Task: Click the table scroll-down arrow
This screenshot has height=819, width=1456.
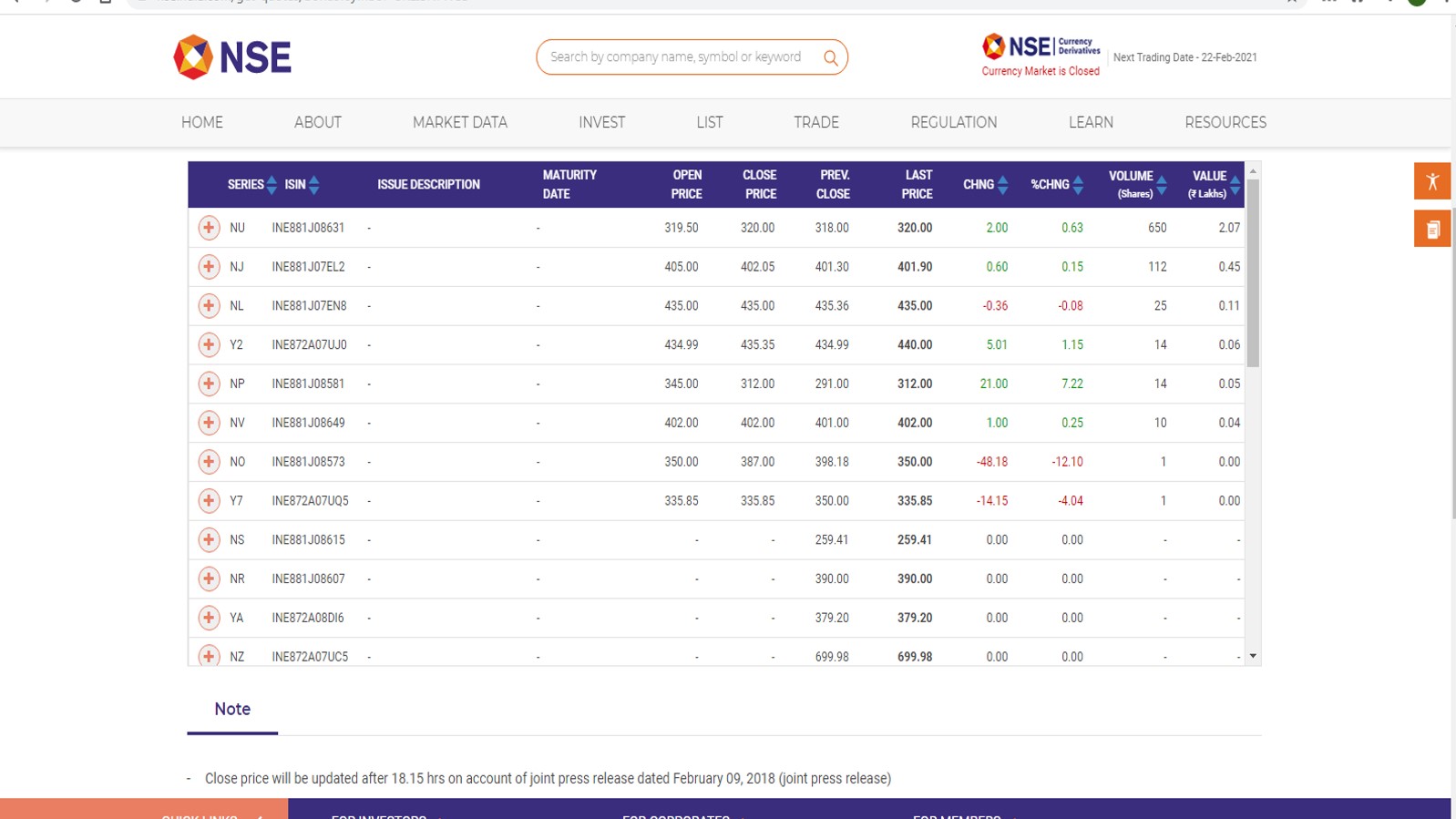Action: point(1253,656)
